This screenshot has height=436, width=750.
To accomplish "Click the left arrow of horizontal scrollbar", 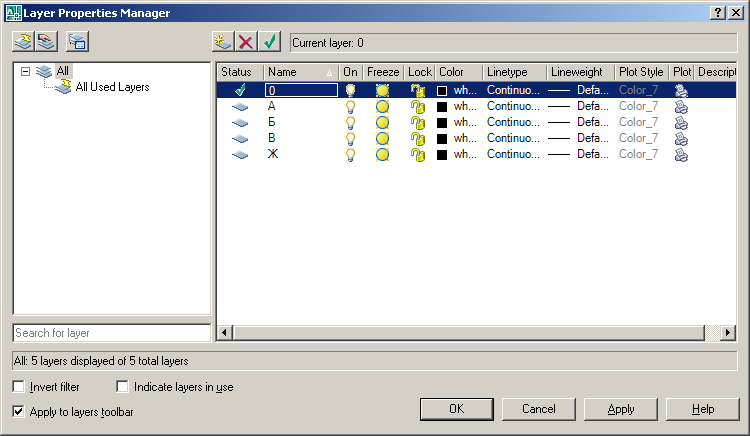I will pos(225,332).
